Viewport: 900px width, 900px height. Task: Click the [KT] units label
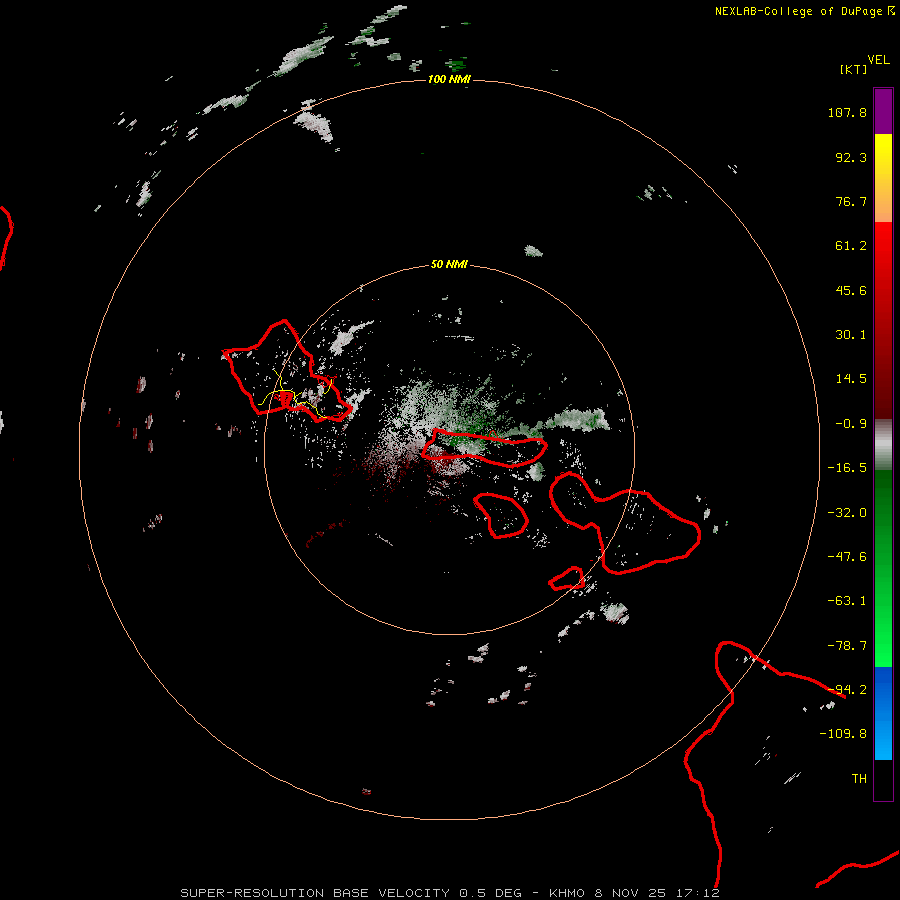(x=853, y=69)
